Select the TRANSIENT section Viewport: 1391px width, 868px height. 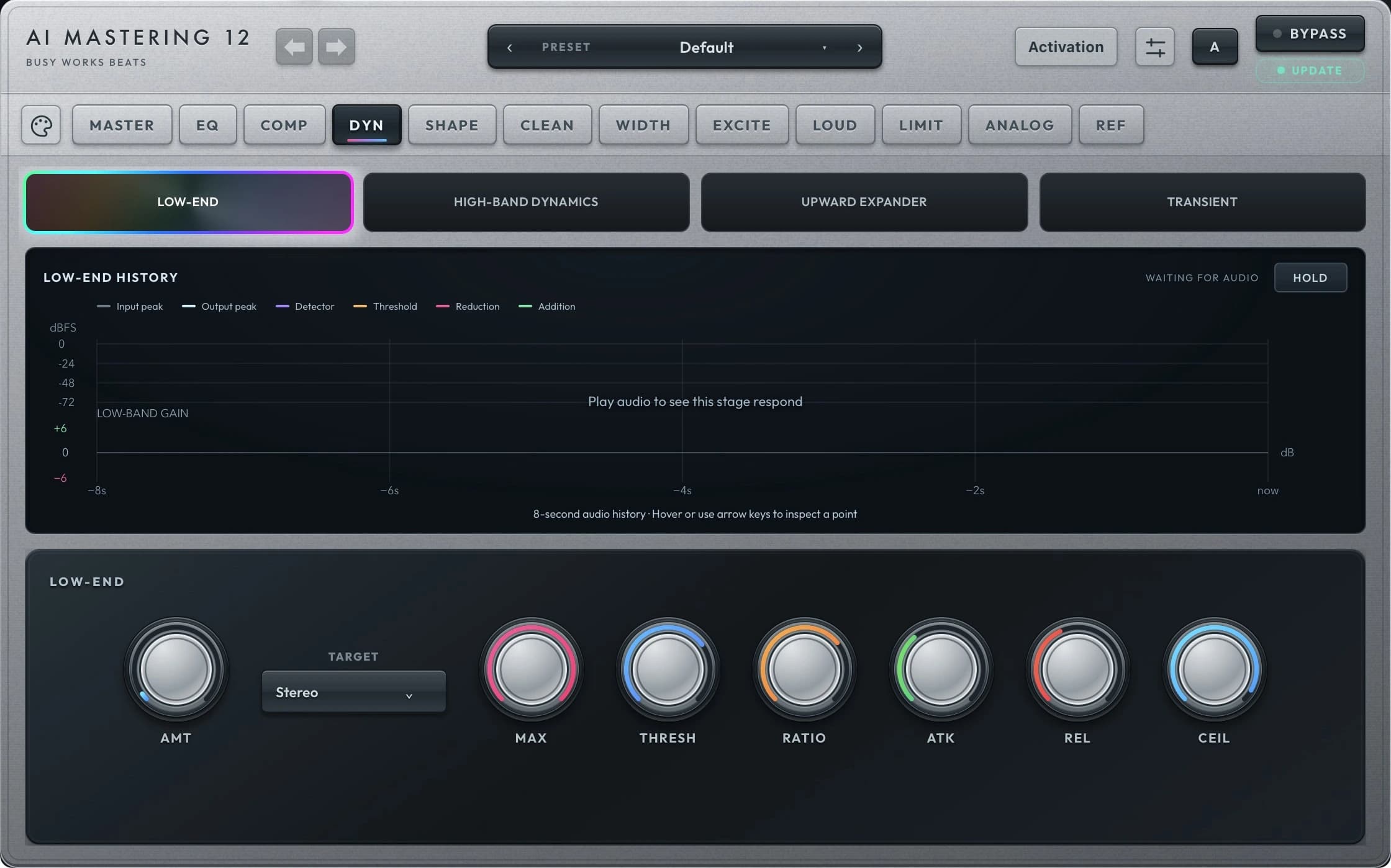pos(1202,202)
